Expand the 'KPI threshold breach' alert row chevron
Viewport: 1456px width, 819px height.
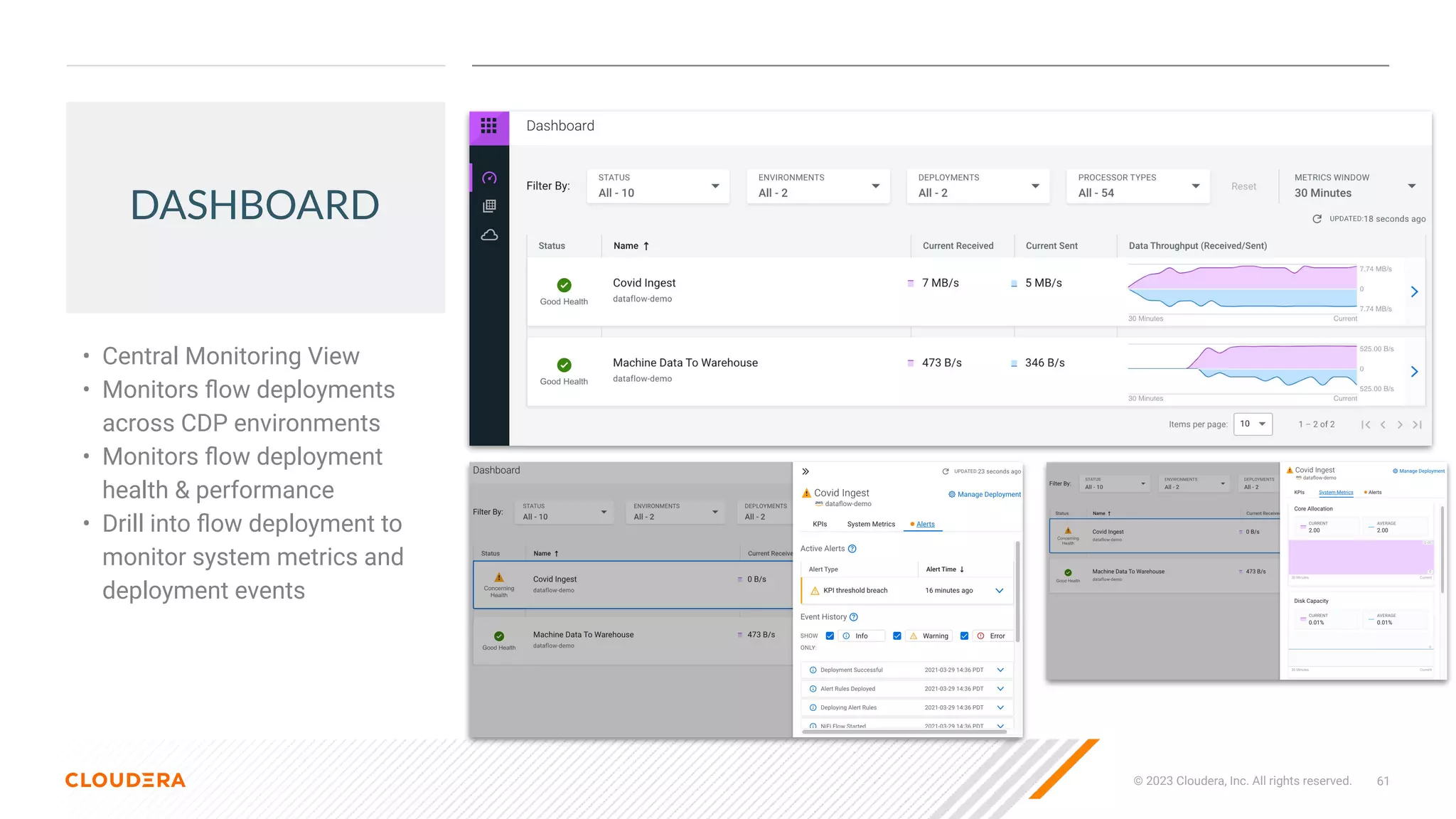(999, 591)
